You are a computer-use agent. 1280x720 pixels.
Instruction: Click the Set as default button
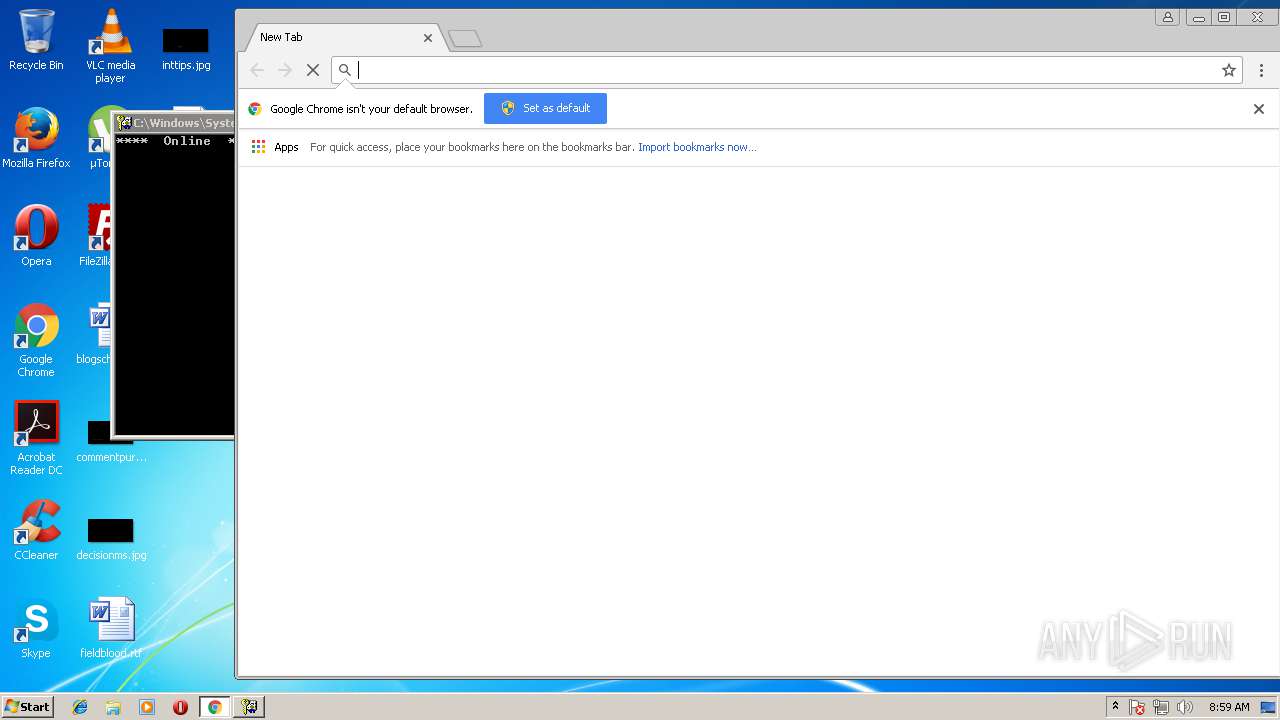pos(545,108)
